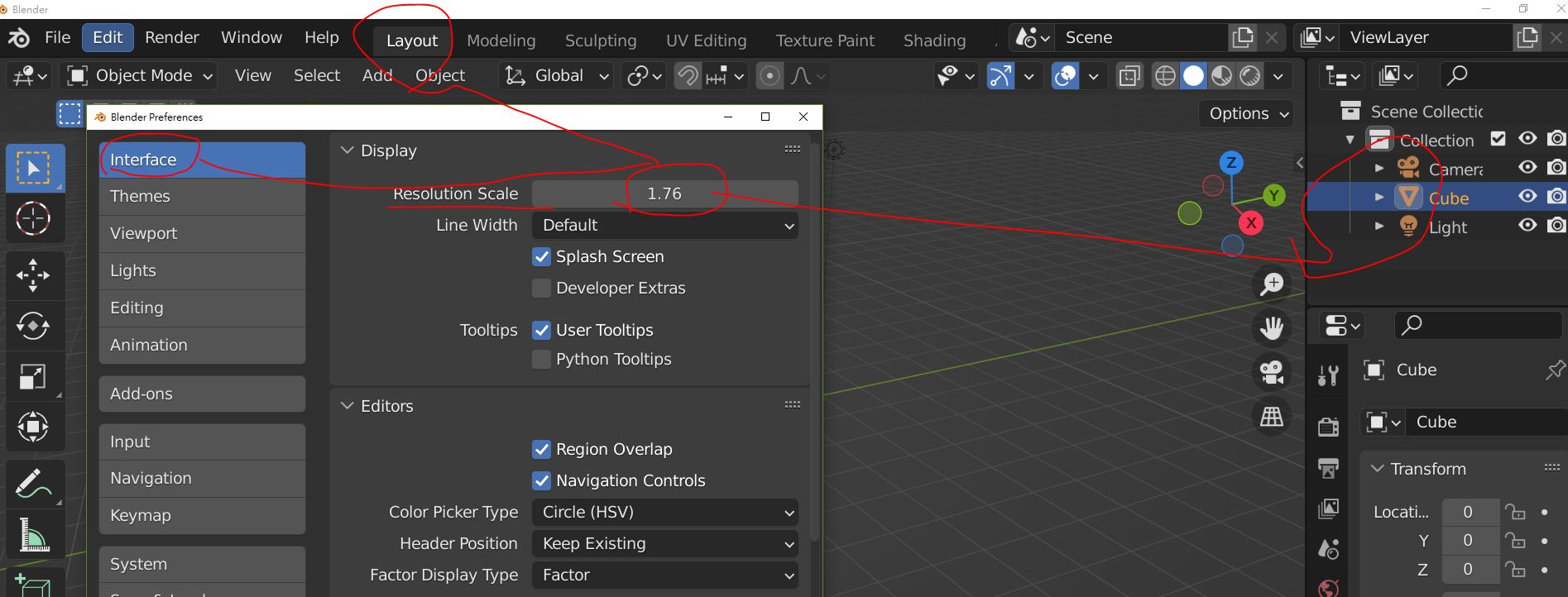The height and width of the screenshot is (597, 1568).
Task: Switch to UV Editing workspace tab
Action: tap(707, 41)
